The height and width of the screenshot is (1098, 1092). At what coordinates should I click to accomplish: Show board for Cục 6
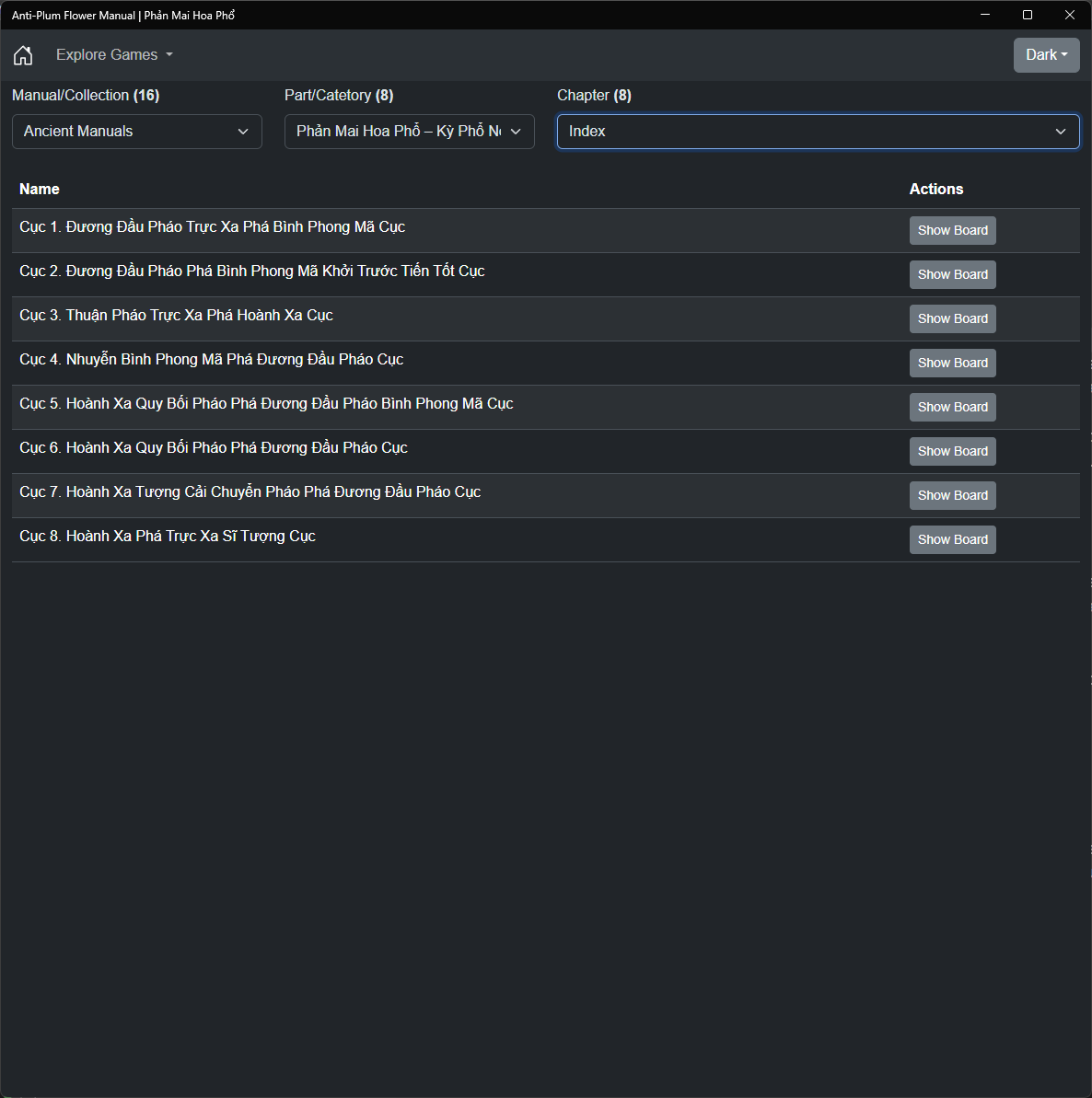pos(952,452)
